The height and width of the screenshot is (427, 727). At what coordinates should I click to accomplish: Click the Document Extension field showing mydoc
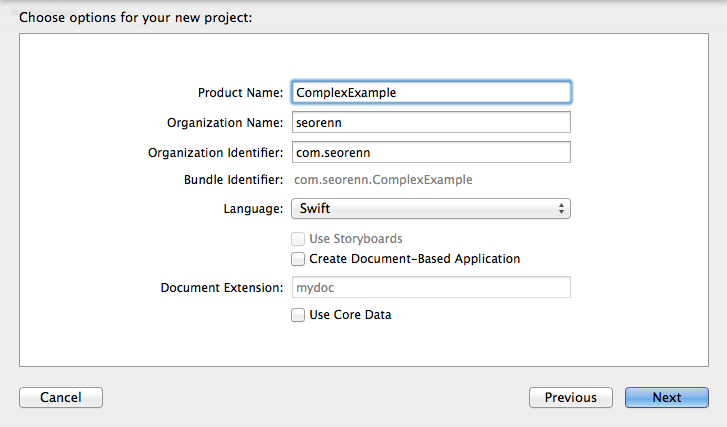[x=431, y=287]
